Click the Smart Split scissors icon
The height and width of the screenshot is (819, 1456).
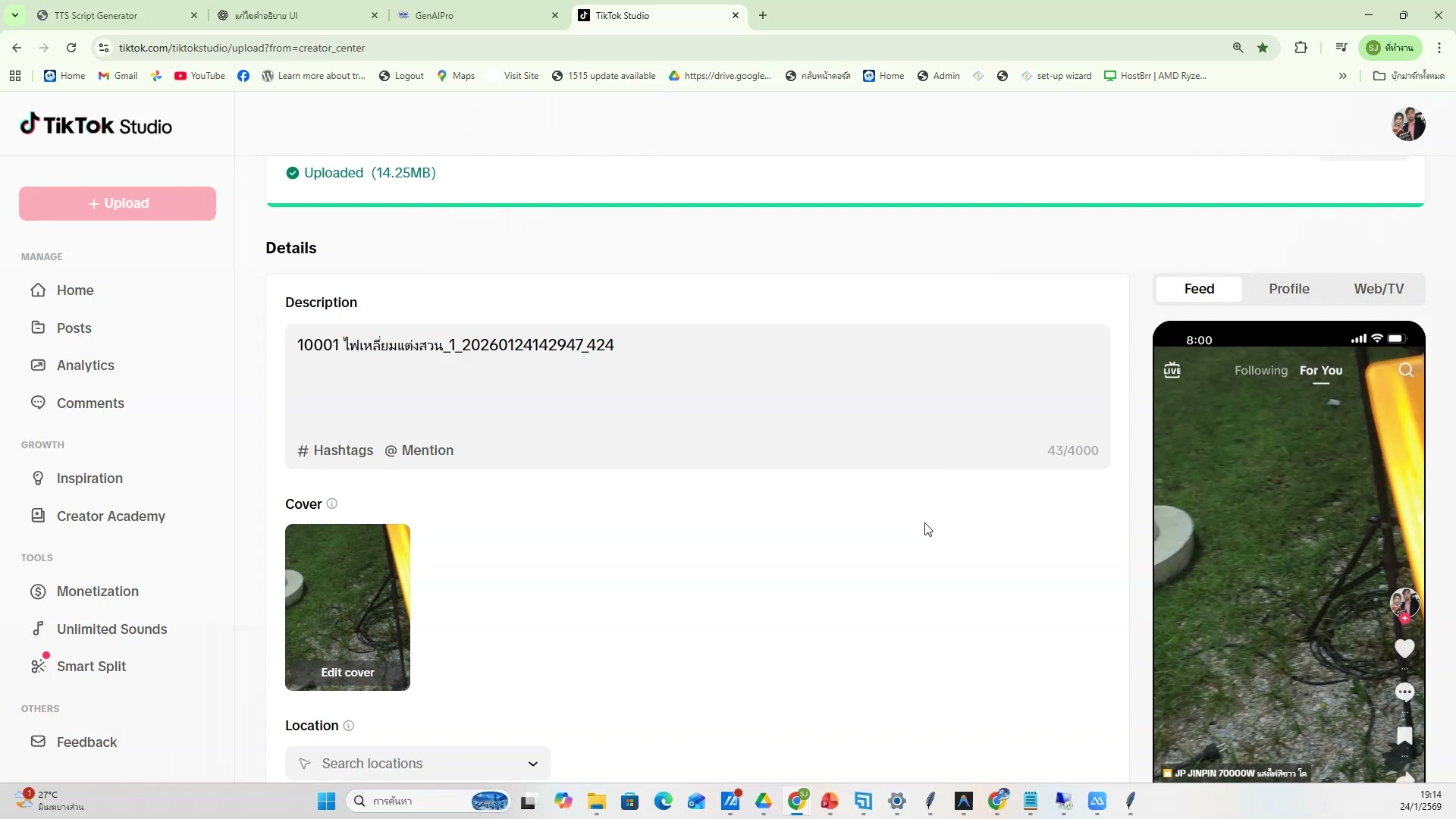(x=38, y=666)
